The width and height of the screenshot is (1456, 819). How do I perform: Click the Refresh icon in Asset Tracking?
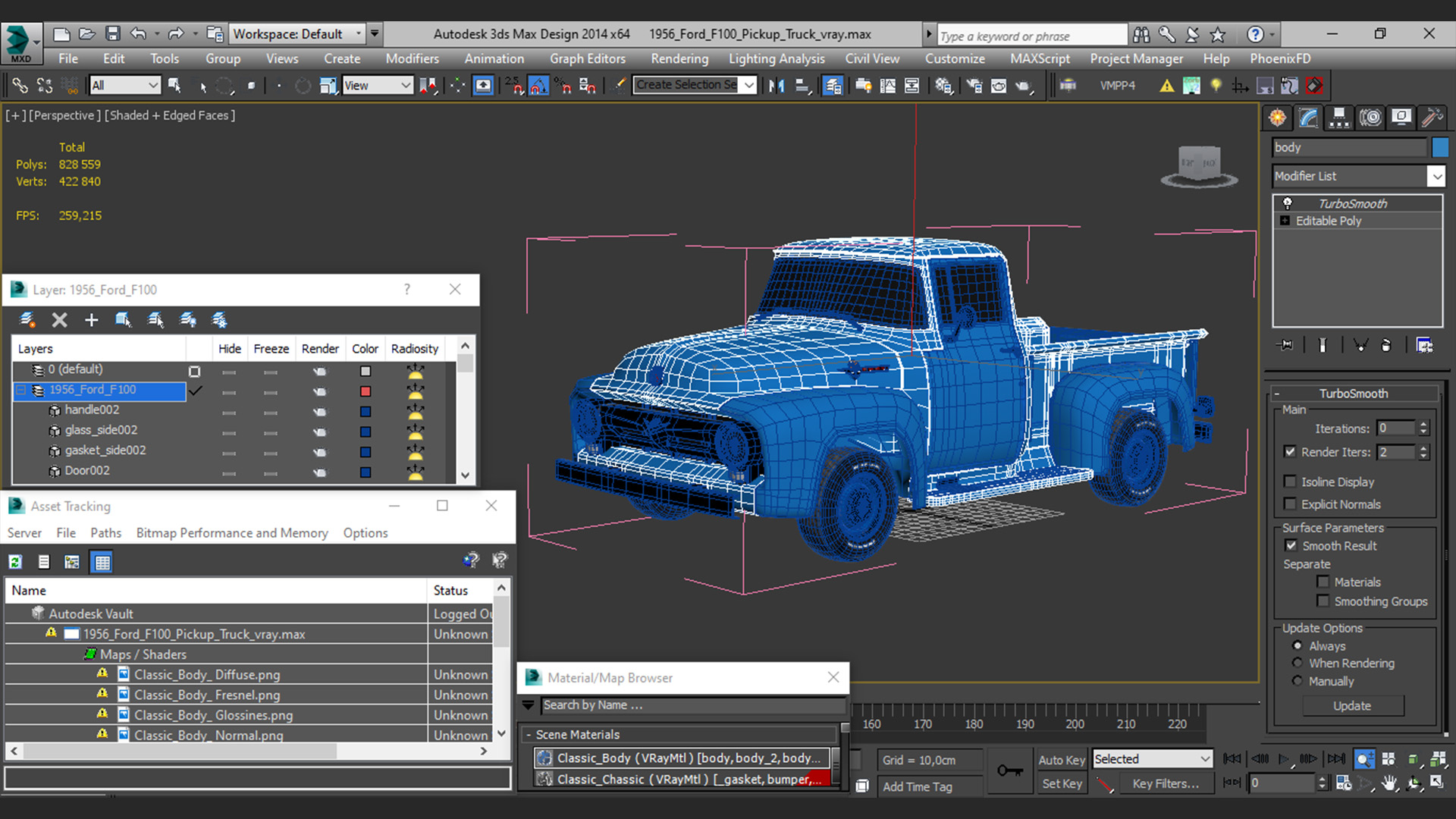tap(15, 562)
